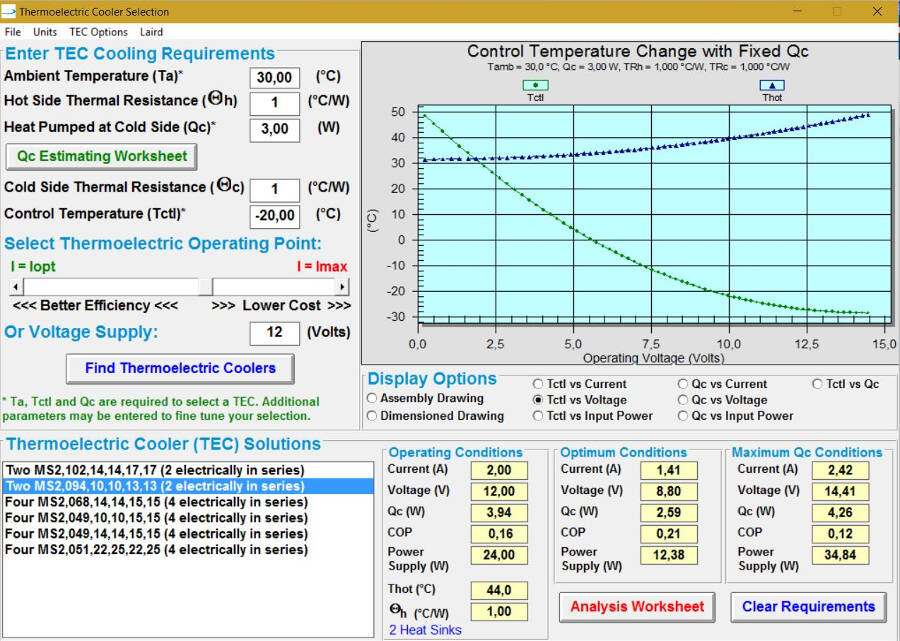This screenshot has width=900, height=641.
Task: Select Two MS2,094,10,10,13,13 solution
Action: tap(188, 486)
